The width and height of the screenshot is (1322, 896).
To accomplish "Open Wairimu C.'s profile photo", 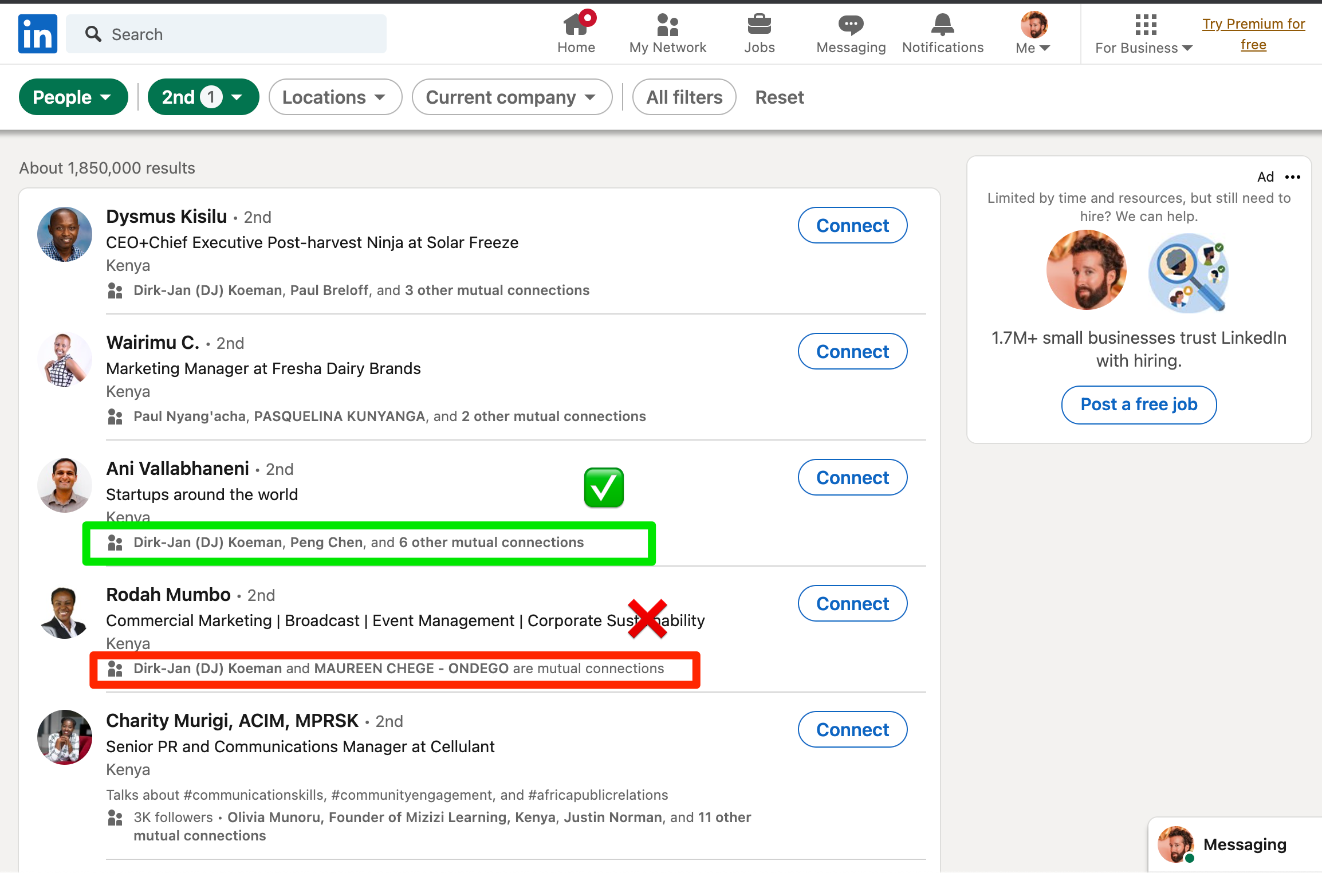I will [65, 360].
